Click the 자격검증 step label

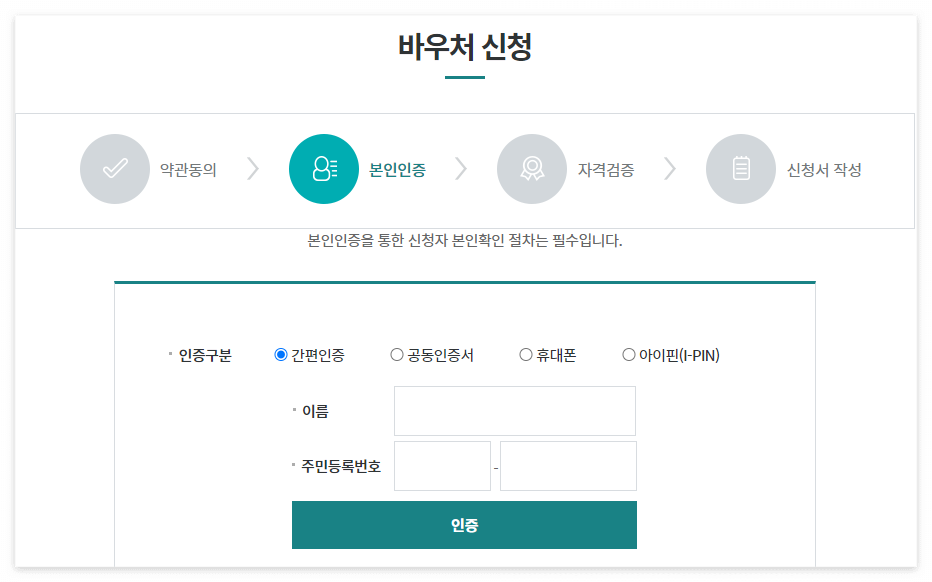[x=606, y=170]
